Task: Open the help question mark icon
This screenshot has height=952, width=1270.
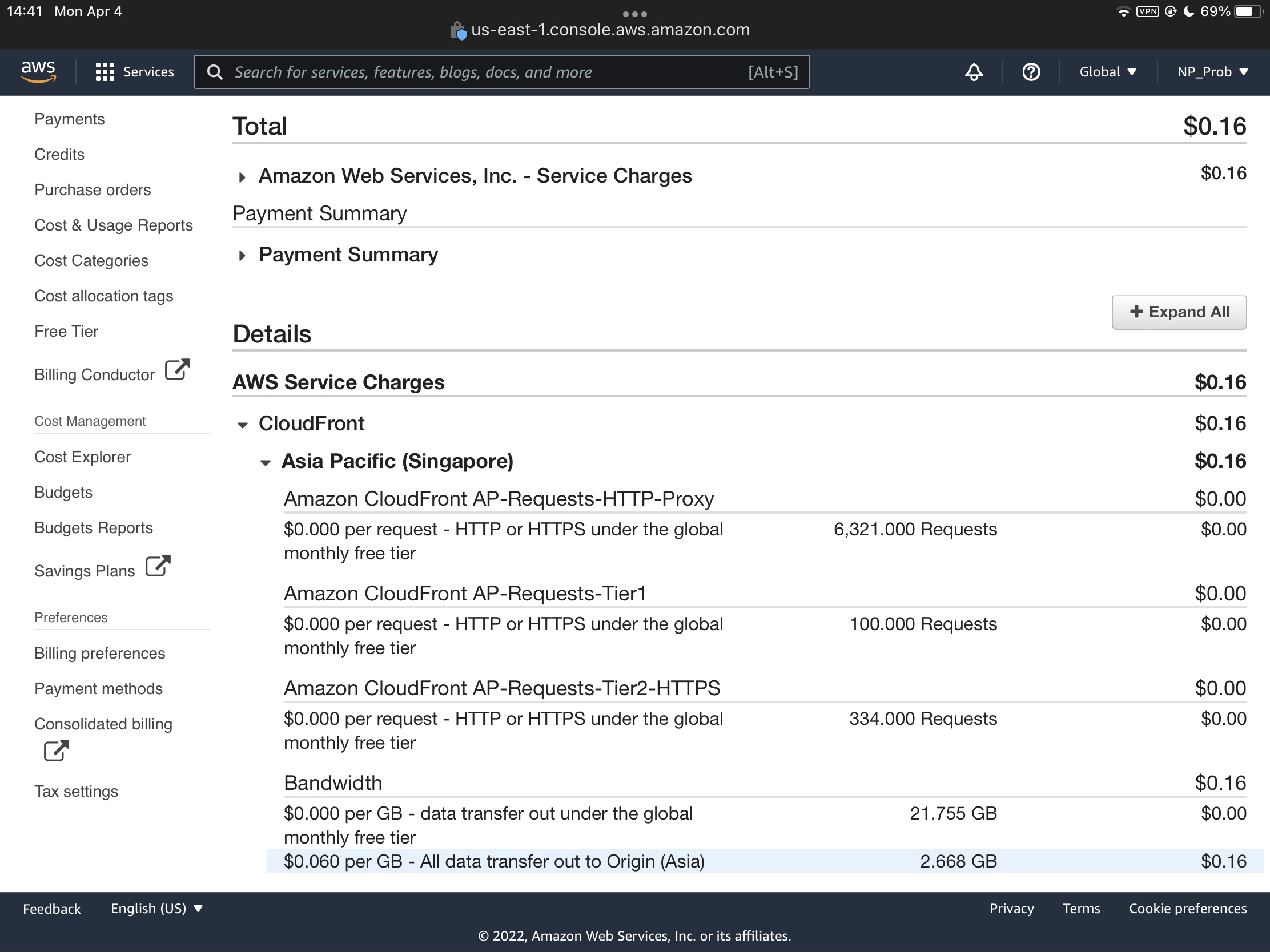Action: tap(1031, 72)
